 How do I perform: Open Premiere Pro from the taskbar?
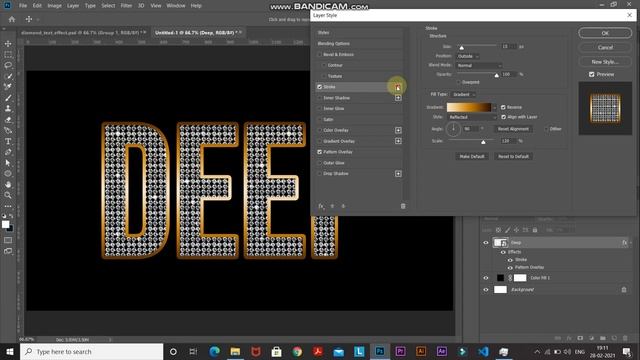point(400,351)
